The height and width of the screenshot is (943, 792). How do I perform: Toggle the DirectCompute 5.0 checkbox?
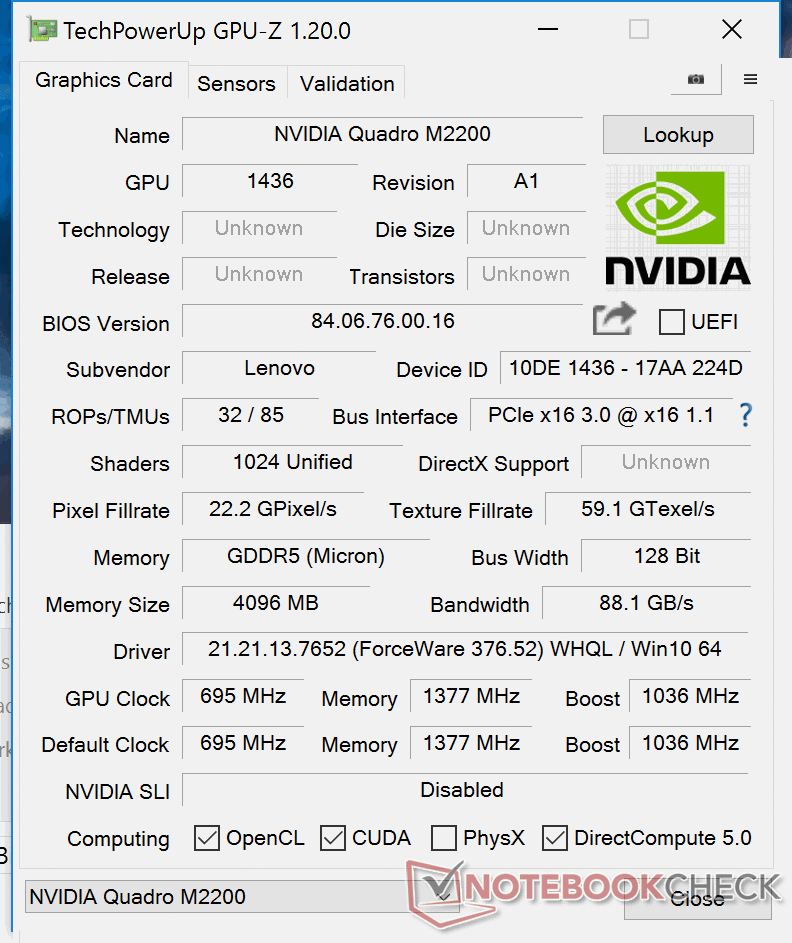(x=555, y=838)
